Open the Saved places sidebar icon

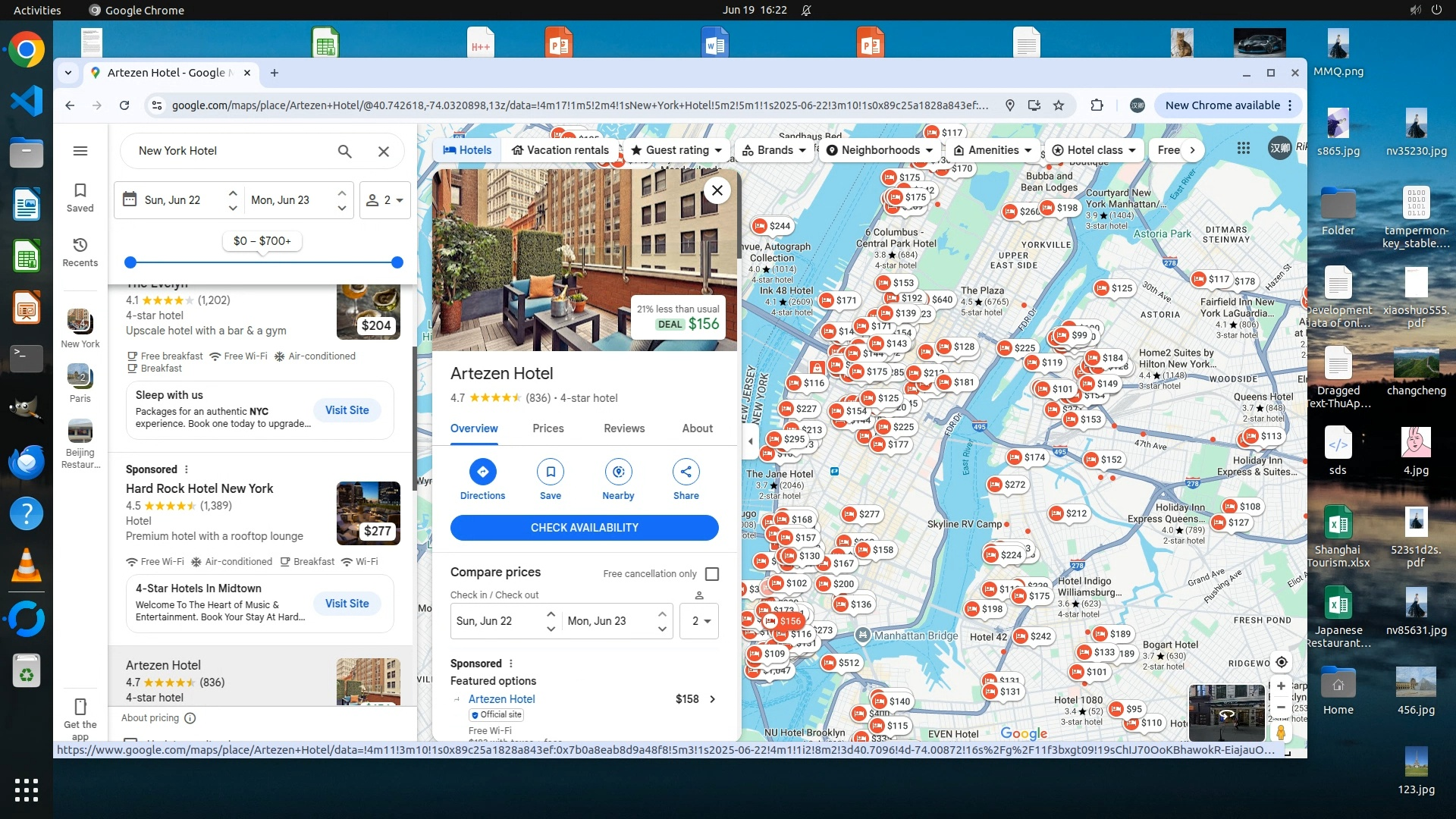point(80,196)
